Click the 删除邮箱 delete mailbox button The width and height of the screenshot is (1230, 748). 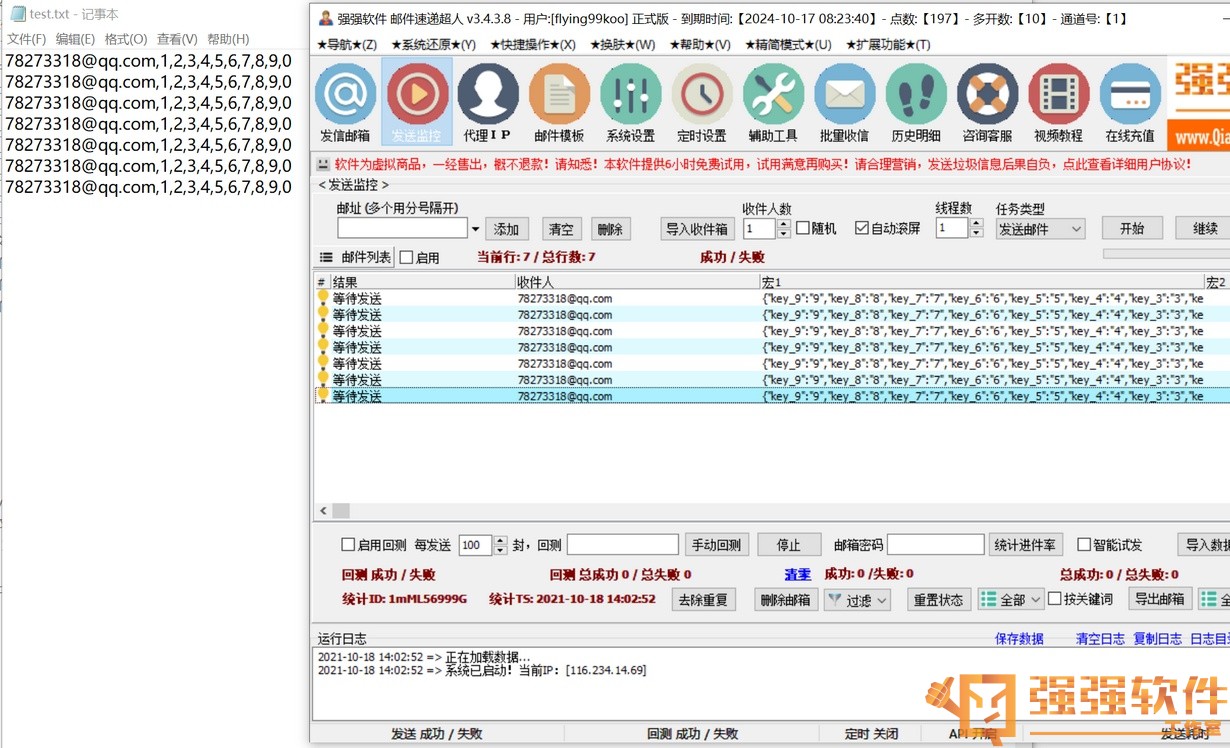point(785,600)
